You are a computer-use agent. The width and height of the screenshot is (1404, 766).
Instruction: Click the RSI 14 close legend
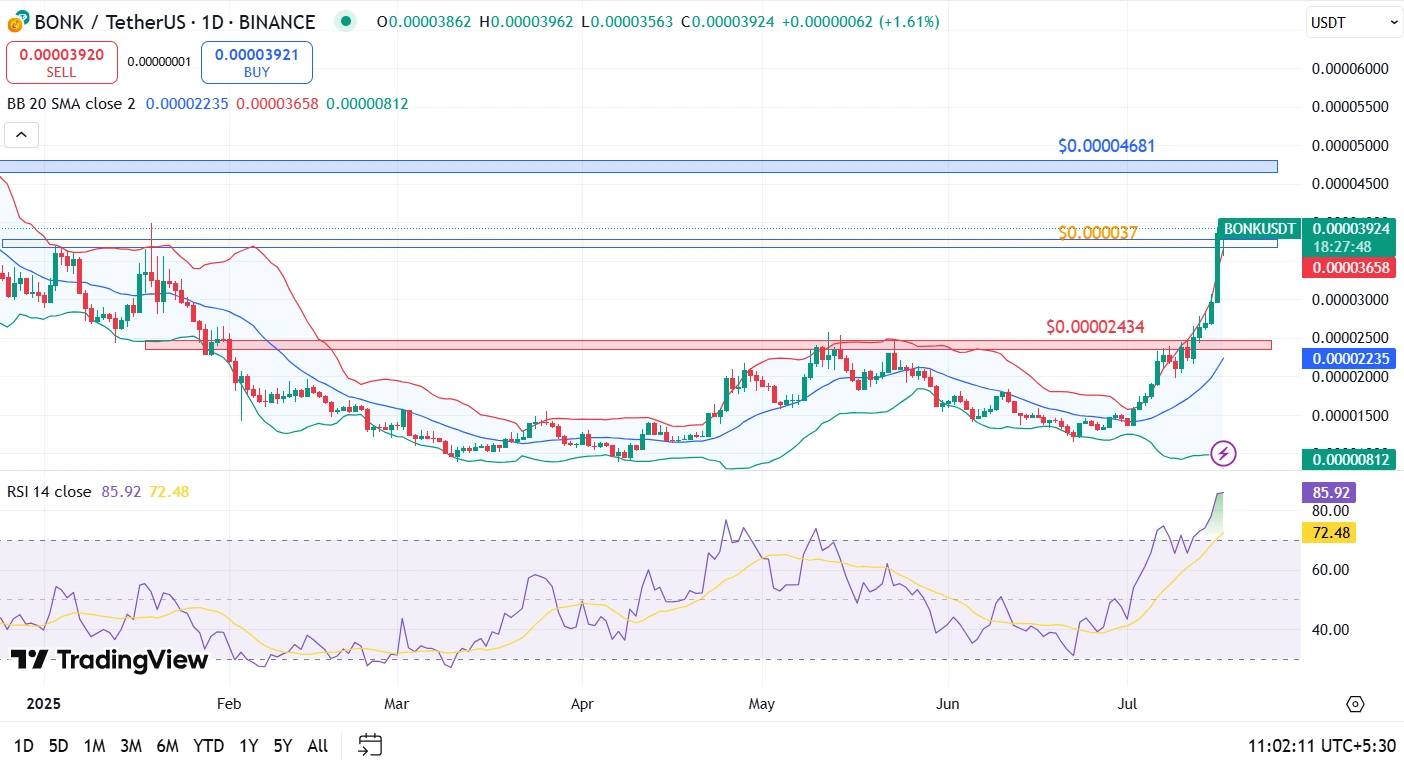(49, 492)
